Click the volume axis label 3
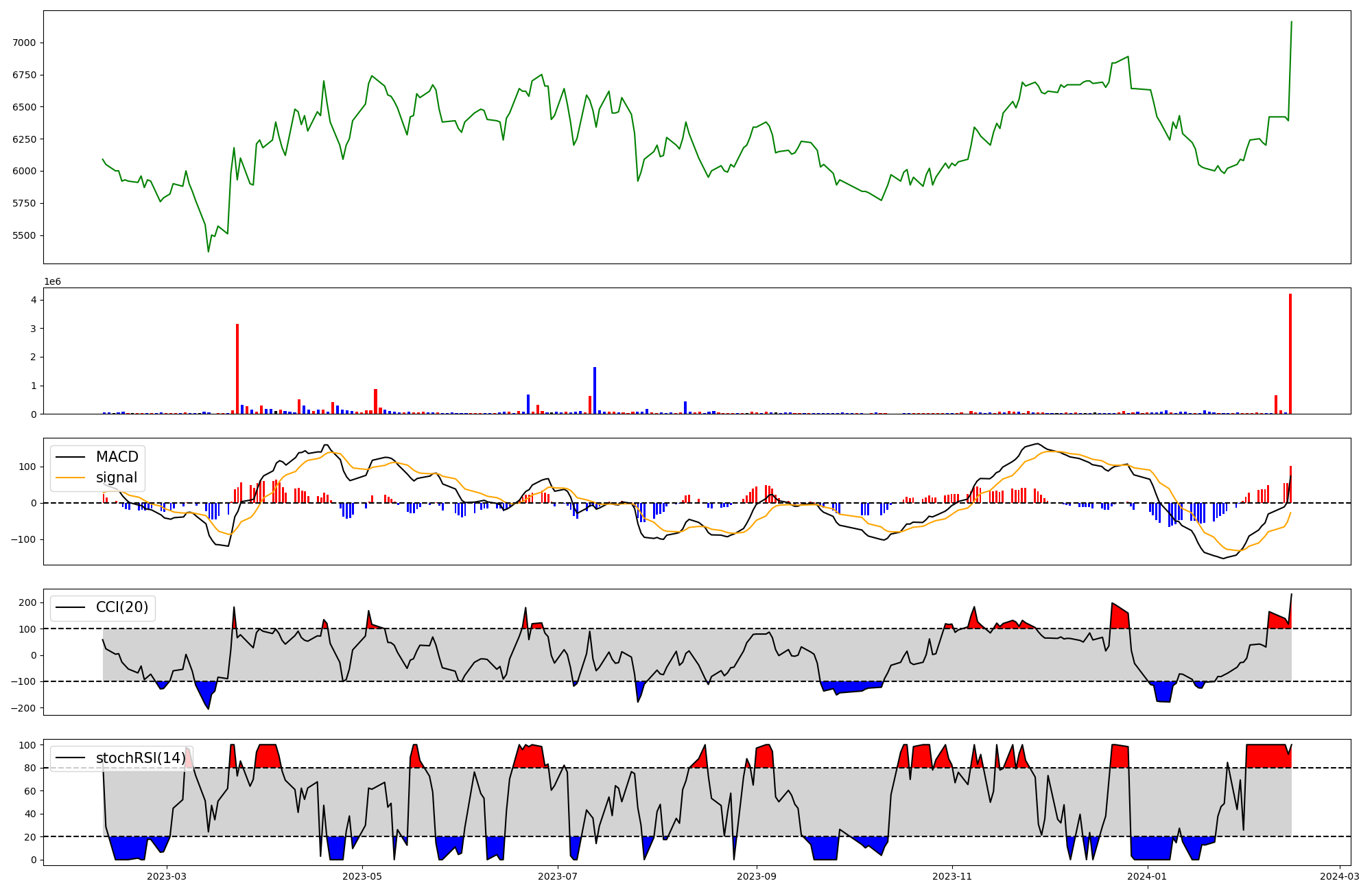This screenshot has height=892, width=1372. pyautogui.click(x=33, y=329)
